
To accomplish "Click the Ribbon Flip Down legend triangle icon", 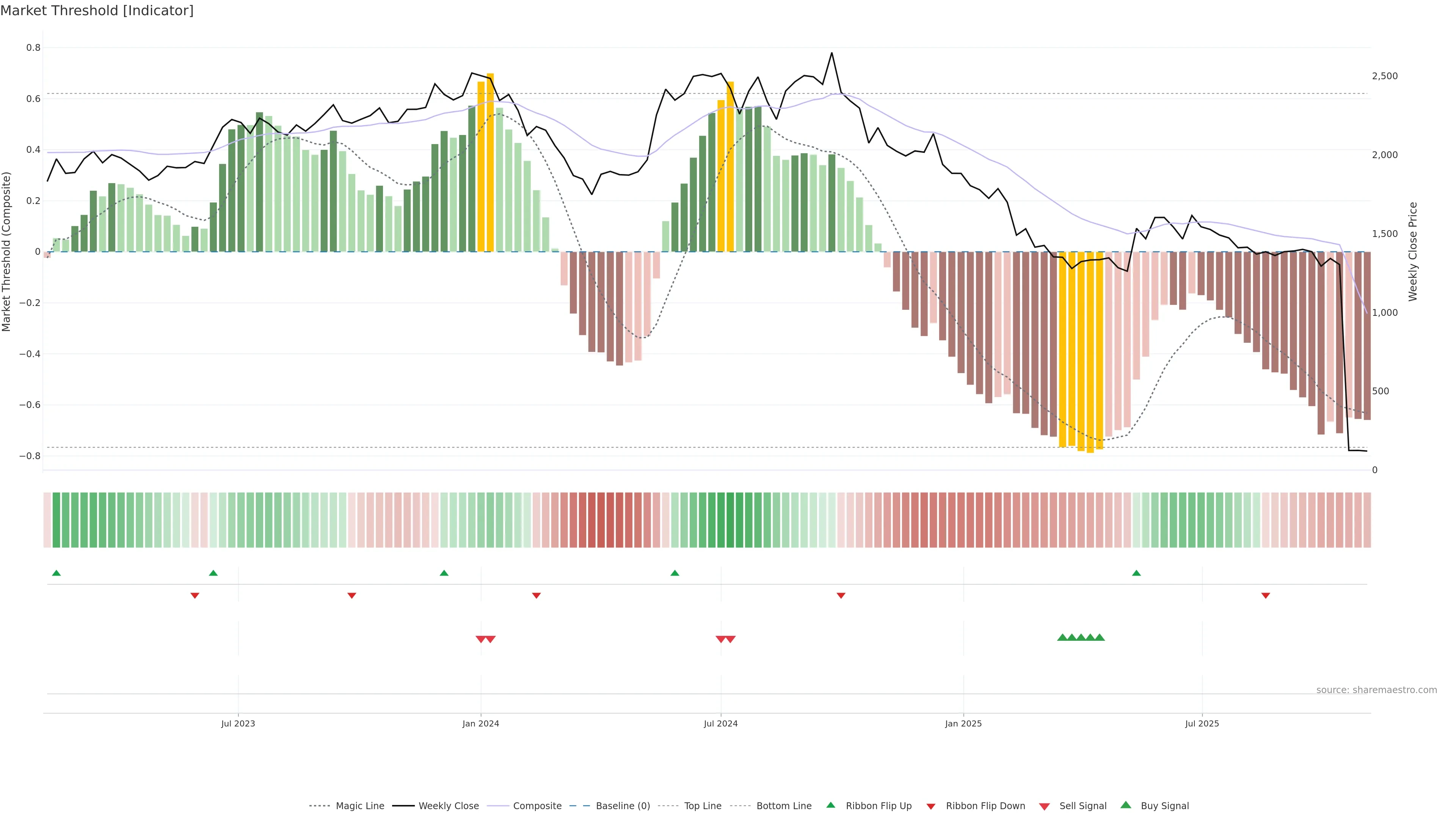I will pos(931,806).
